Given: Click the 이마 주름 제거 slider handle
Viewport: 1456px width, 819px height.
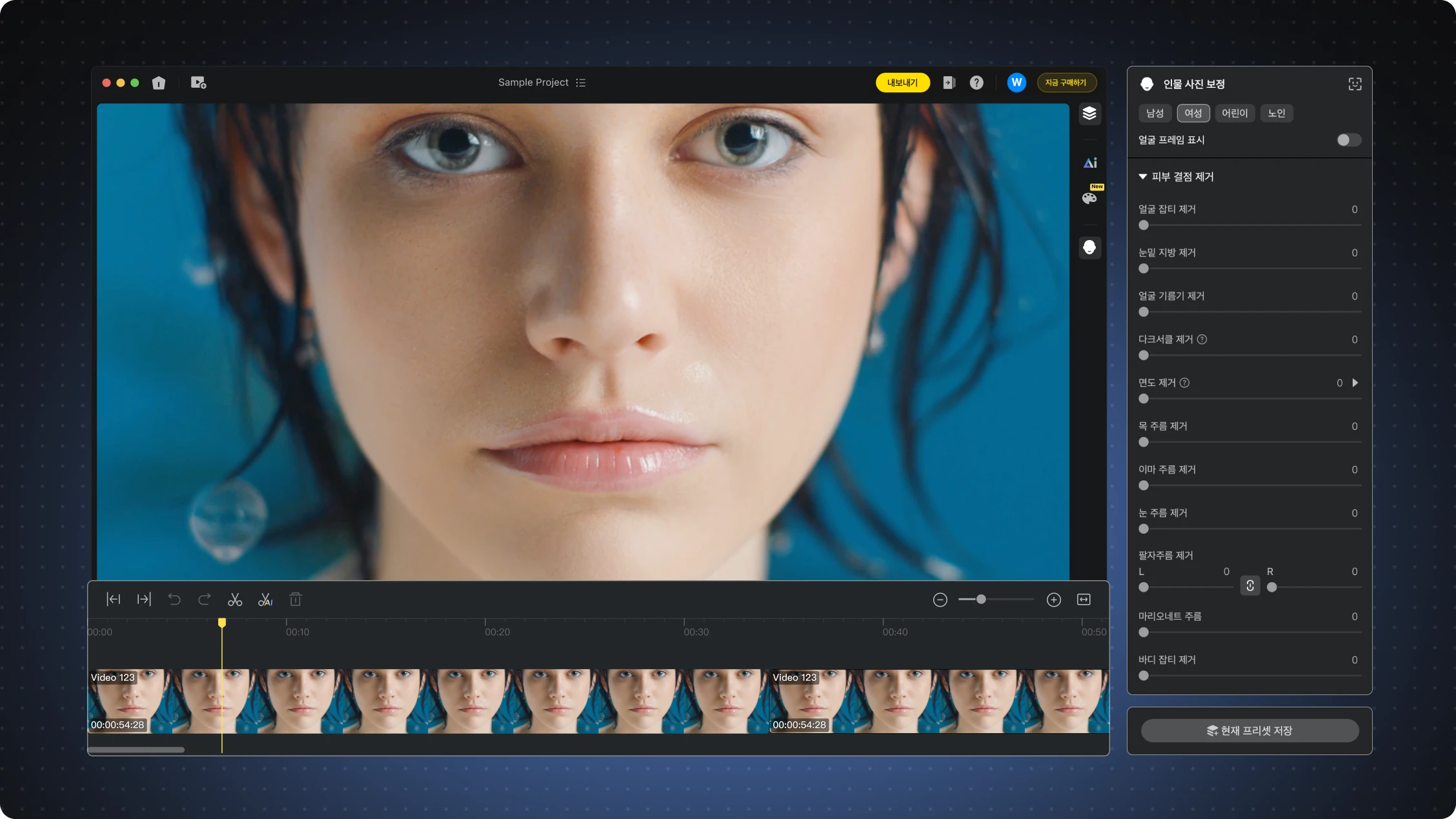Looking at the screenshot, I should 1144,485.
